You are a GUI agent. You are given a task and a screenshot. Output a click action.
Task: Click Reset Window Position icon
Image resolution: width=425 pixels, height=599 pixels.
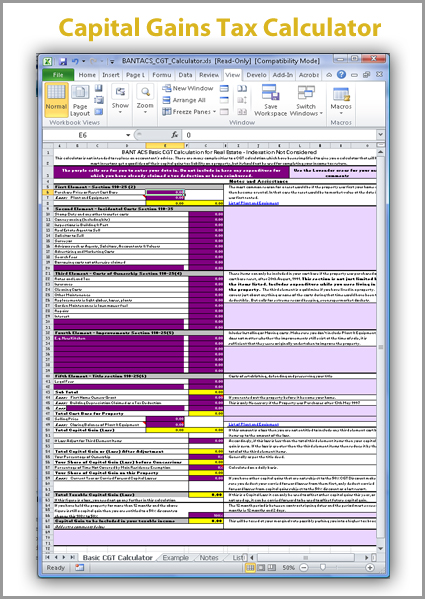(x=242, y=112)
